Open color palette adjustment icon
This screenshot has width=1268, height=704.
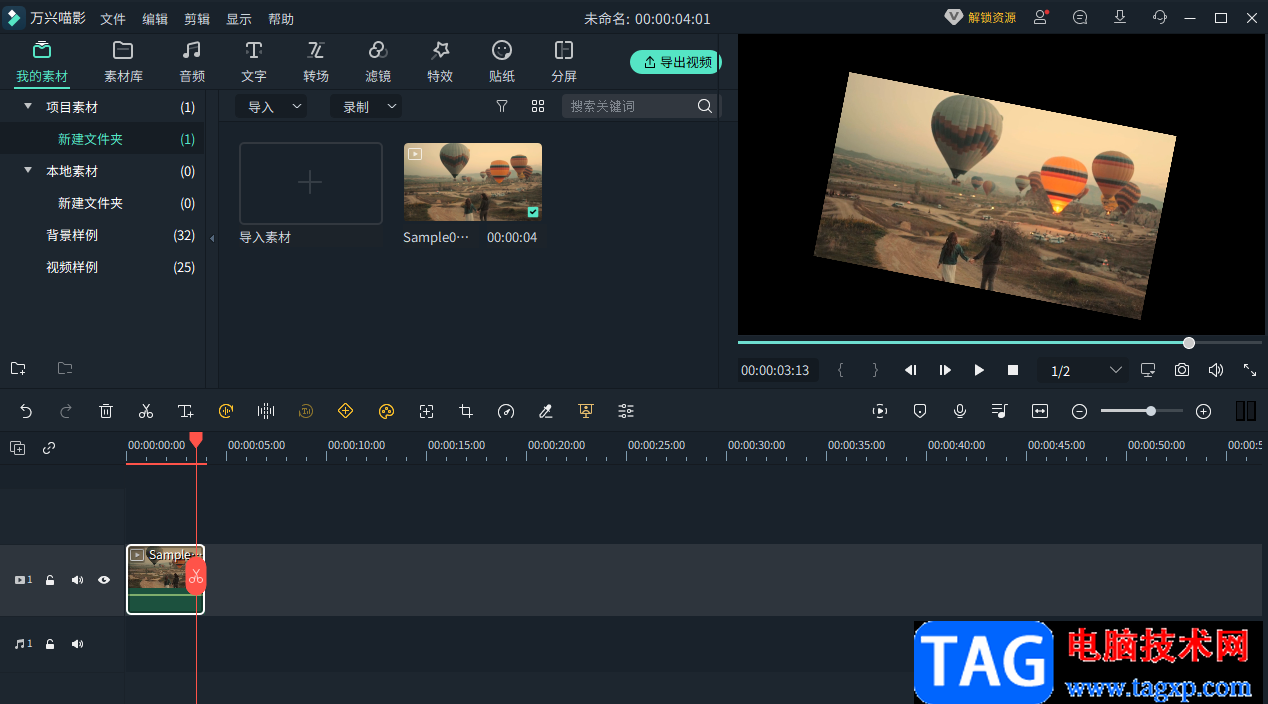pos(386,411)
